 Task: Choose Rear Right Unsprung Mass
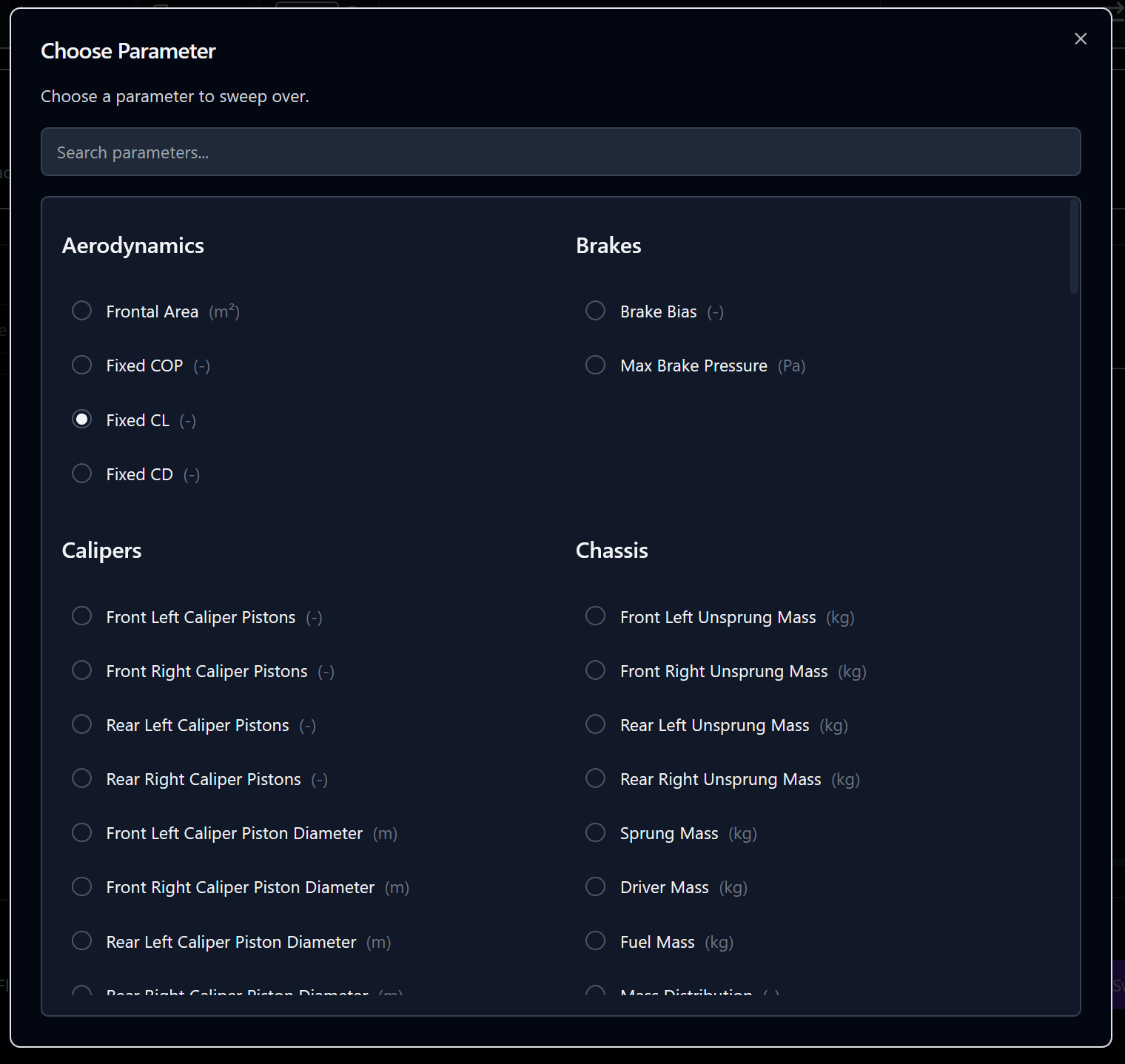pos(596,778)
